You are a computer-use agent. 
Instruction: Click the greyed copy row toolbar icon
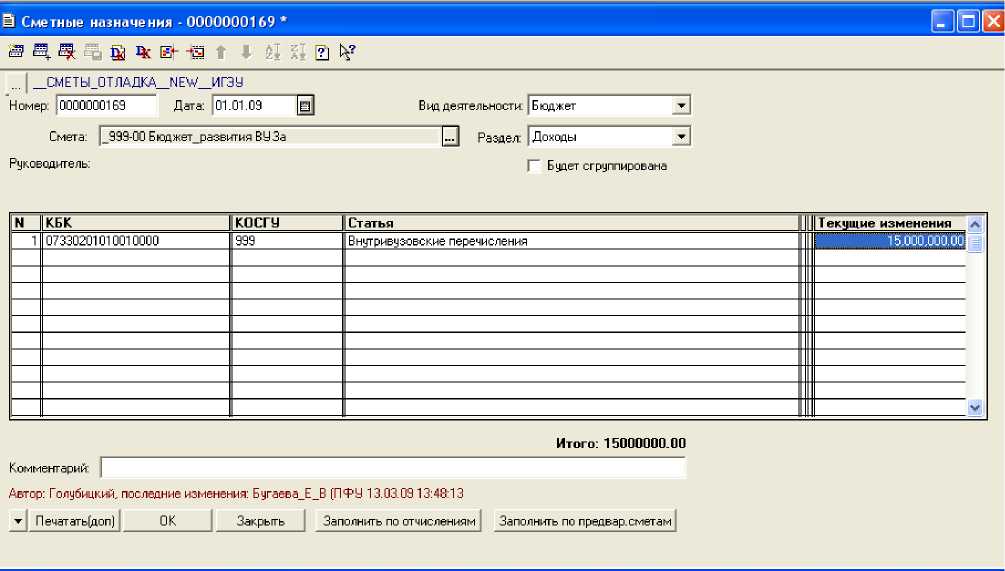coord(93,52)
